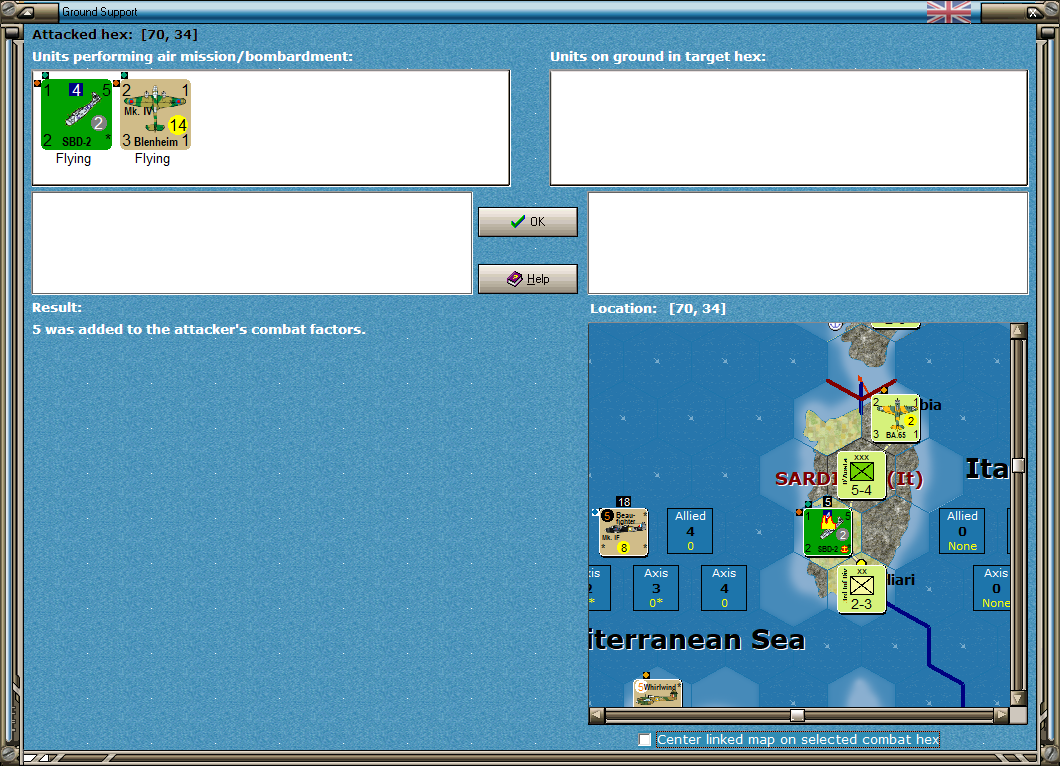
Task: Select the SBD-2 dive bomber counter marked Flying
Action: tap(75, 115)
